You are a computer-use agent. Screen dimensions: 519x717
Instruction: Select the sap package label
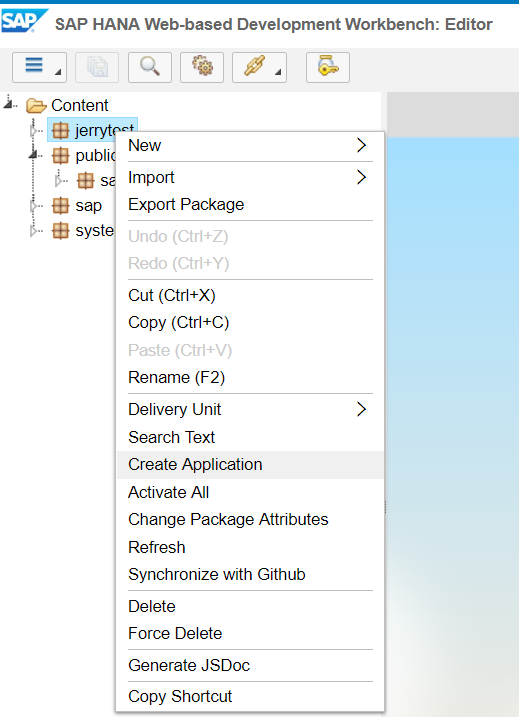89,206
